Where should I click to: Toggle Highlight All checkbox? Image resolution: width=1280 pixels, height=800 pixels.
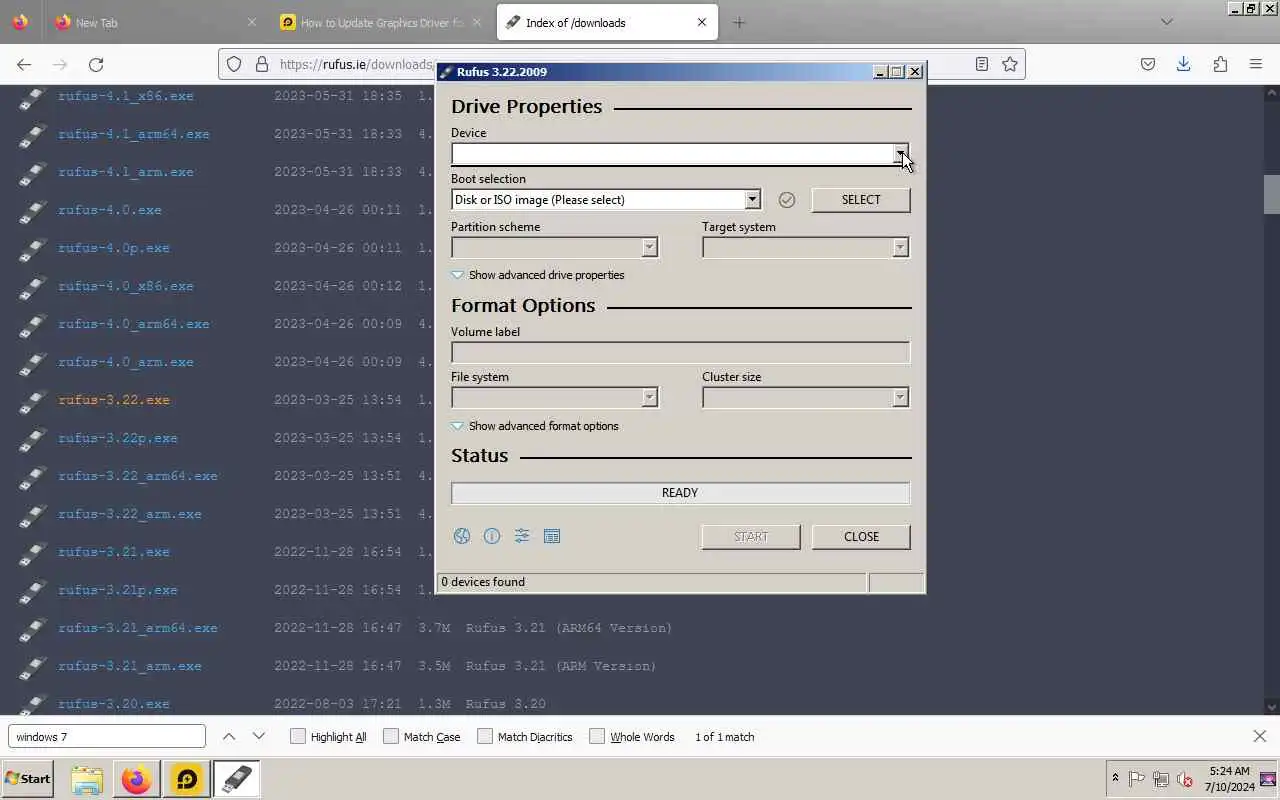coord(297,736)
